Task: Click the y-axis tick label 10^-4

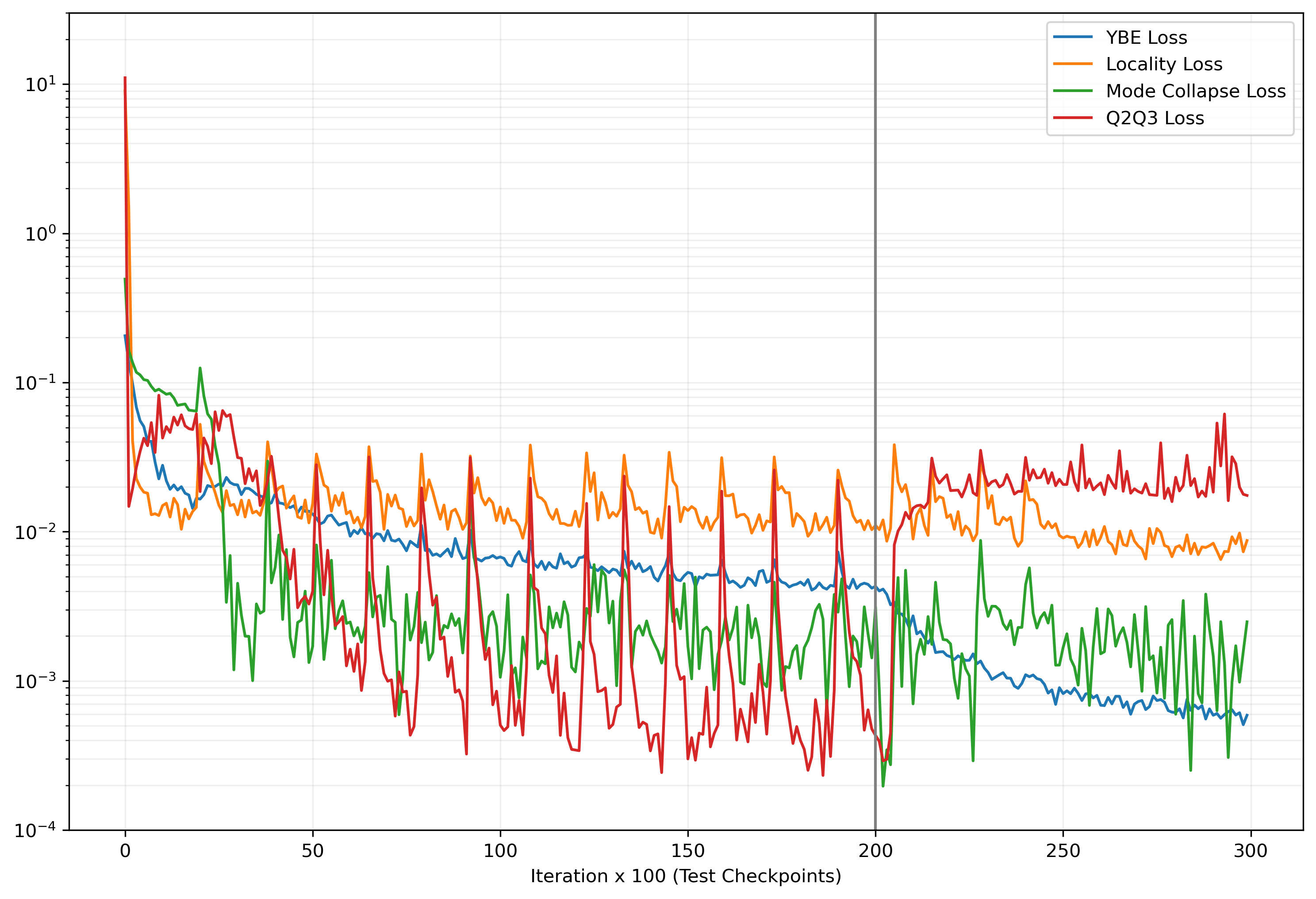Action: click(x=35, y=830)
